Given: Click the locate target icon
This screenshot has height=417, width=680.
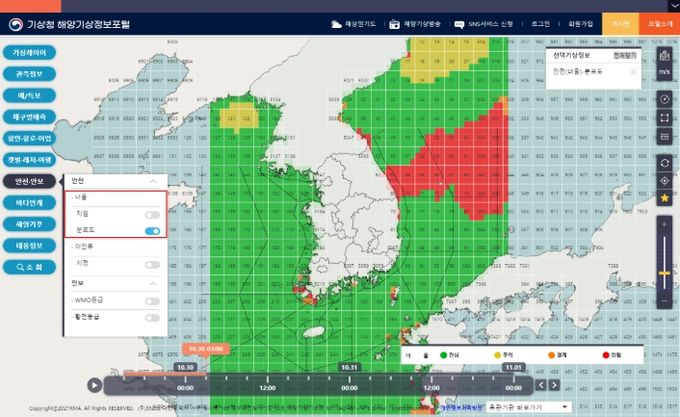Looking at the screenshot, I should tap(665, 180).
